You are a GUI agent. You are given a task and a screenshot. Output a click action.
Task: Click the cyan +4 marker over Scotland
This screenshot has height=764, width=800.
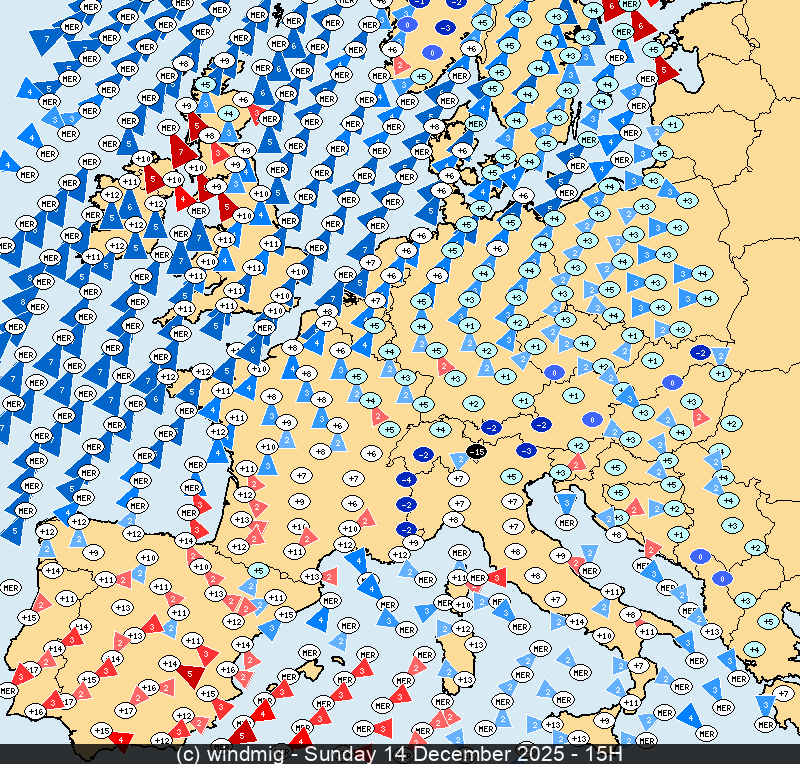(x=228, y=114)
